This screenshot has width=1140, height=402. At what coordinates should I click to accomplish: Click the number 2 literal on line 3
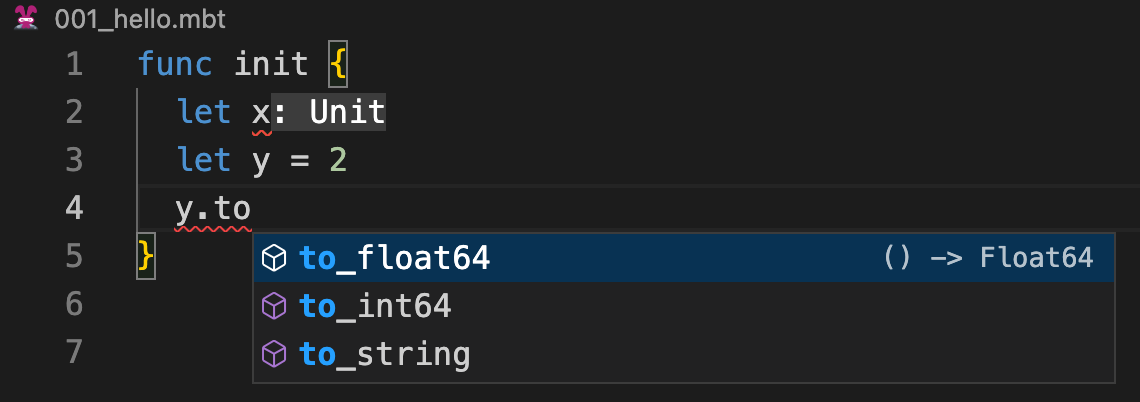337,161
